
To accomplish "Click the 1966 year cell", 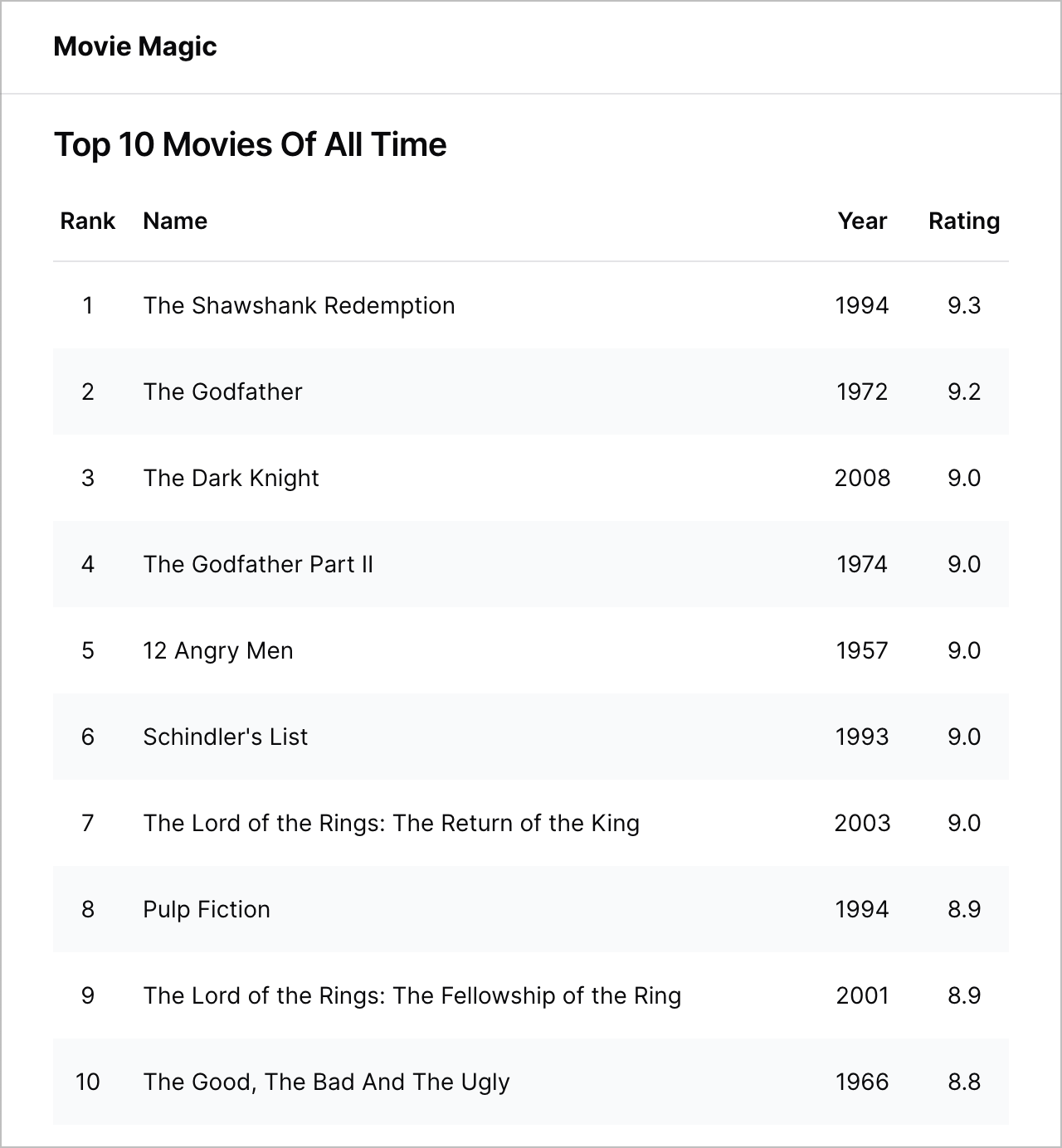I will 862,1082.
